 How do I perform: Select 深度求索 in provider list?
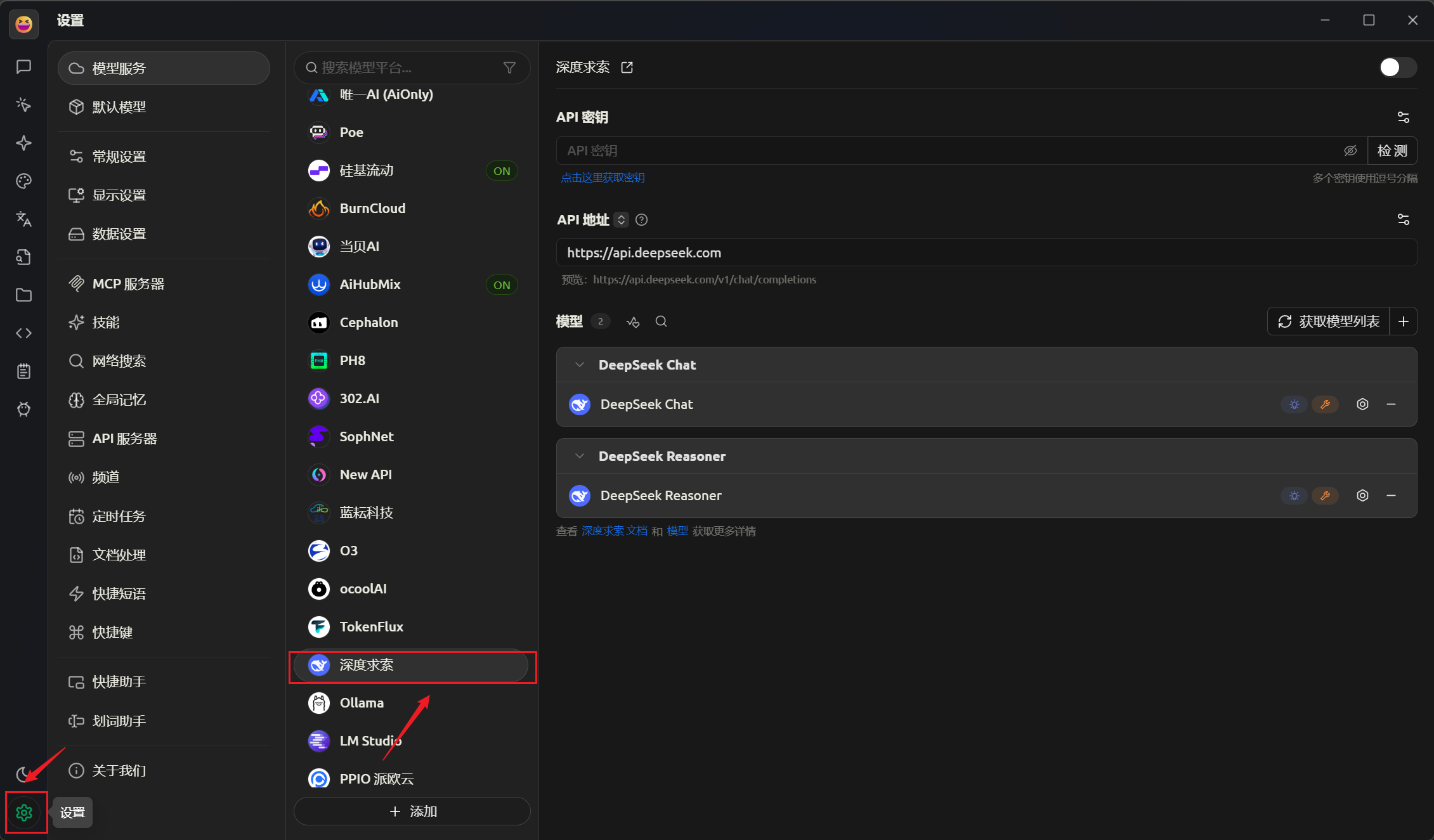click(412, 665)
